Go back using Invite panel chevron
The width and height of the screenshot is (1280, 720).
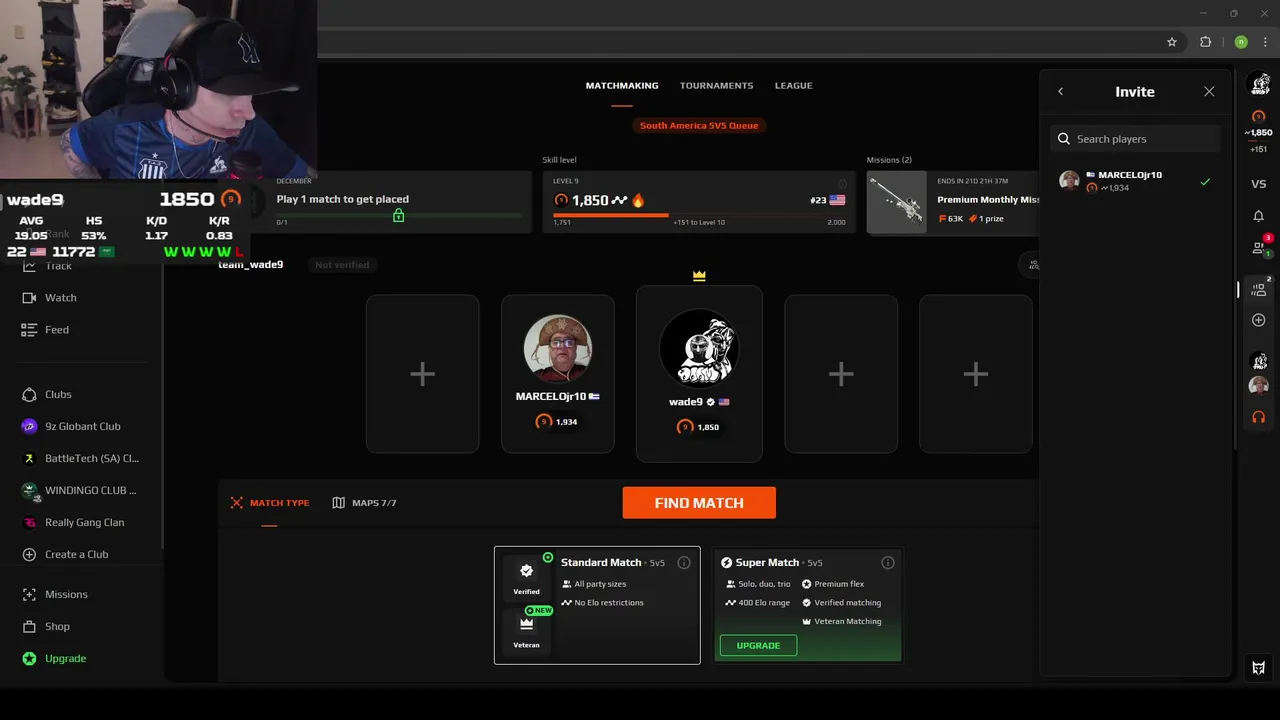(1061, 91)
